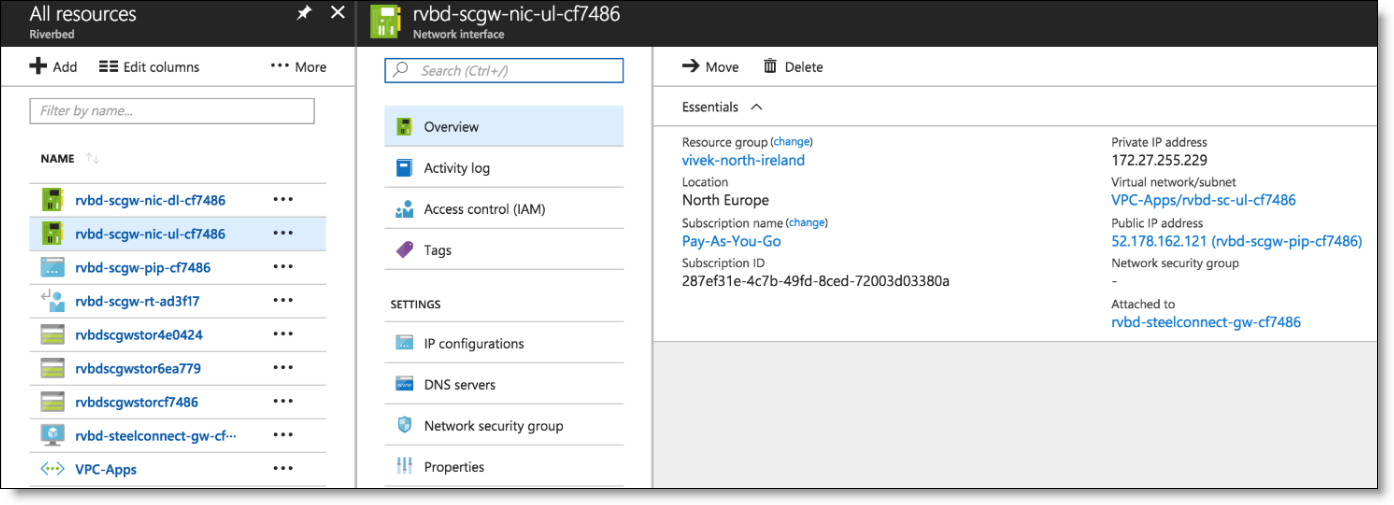The height and width of the screenshot is (505, 1394).
Task: Open Access control (IAM)
Action: pos(485,209)
